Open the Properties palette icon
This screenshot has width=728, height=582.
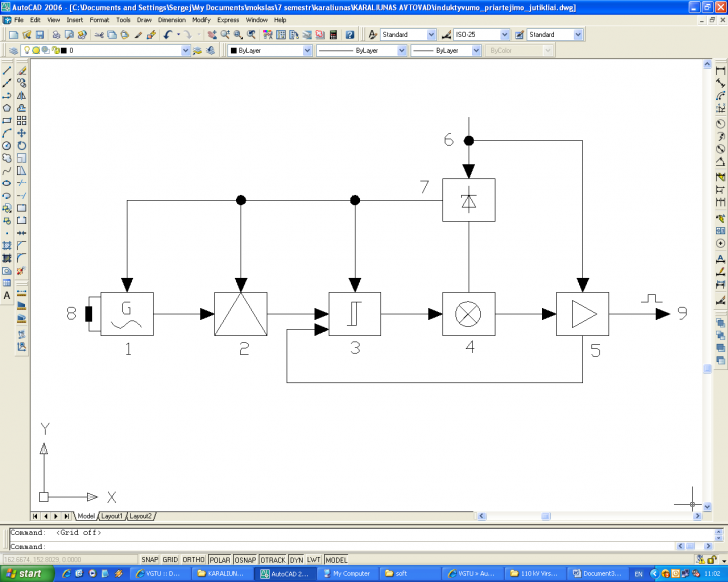pyautogui.click(x=268, y=35)
